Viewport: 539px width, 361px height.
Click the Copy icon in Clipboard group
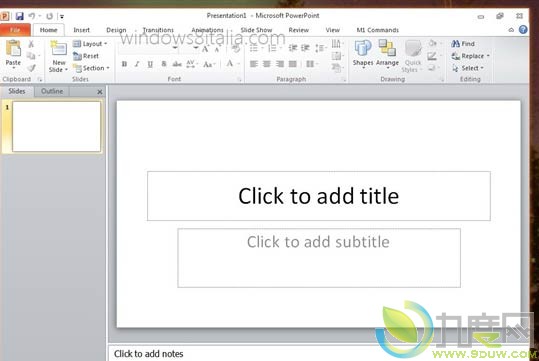(x=31, y=56)
